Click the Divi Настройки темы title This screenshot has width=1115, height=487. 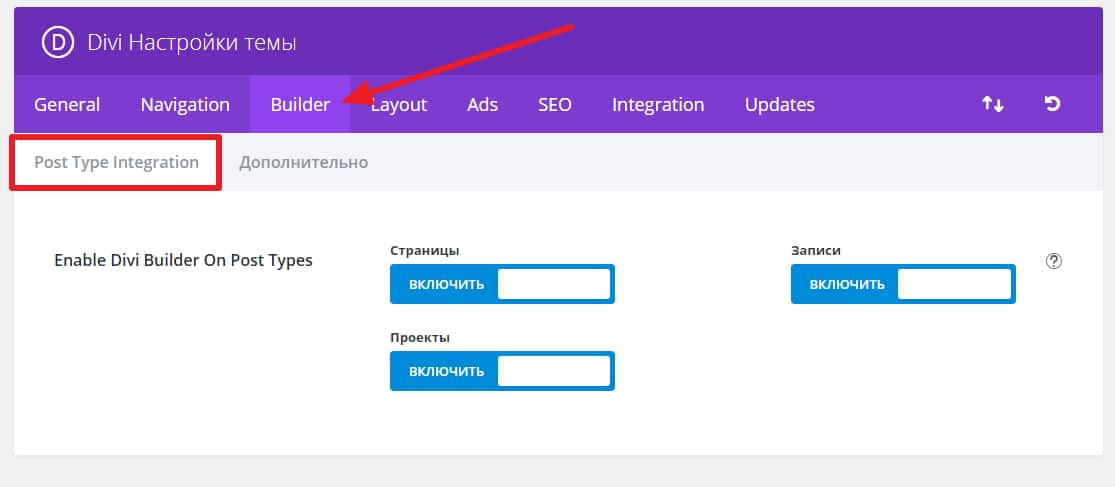click(x=192, y=43)
